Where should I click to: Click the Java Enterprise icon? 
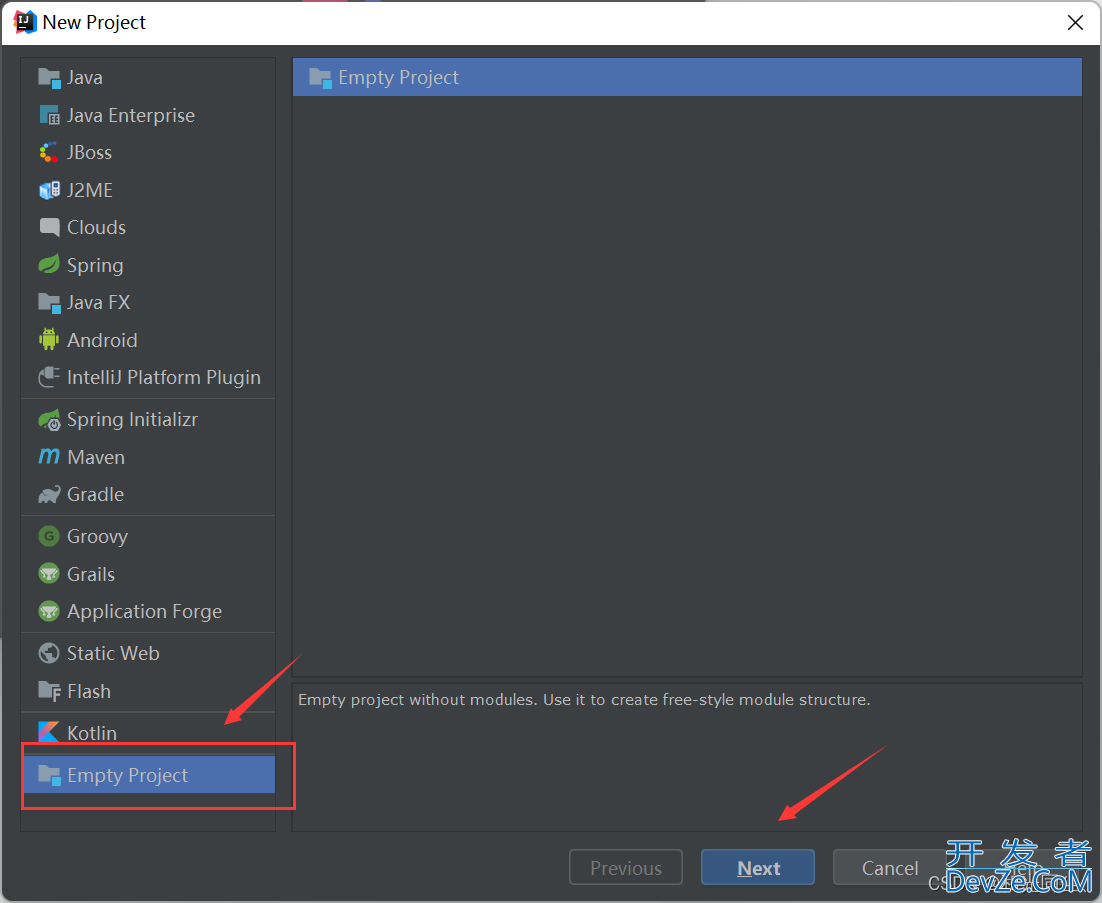(49, 115)
